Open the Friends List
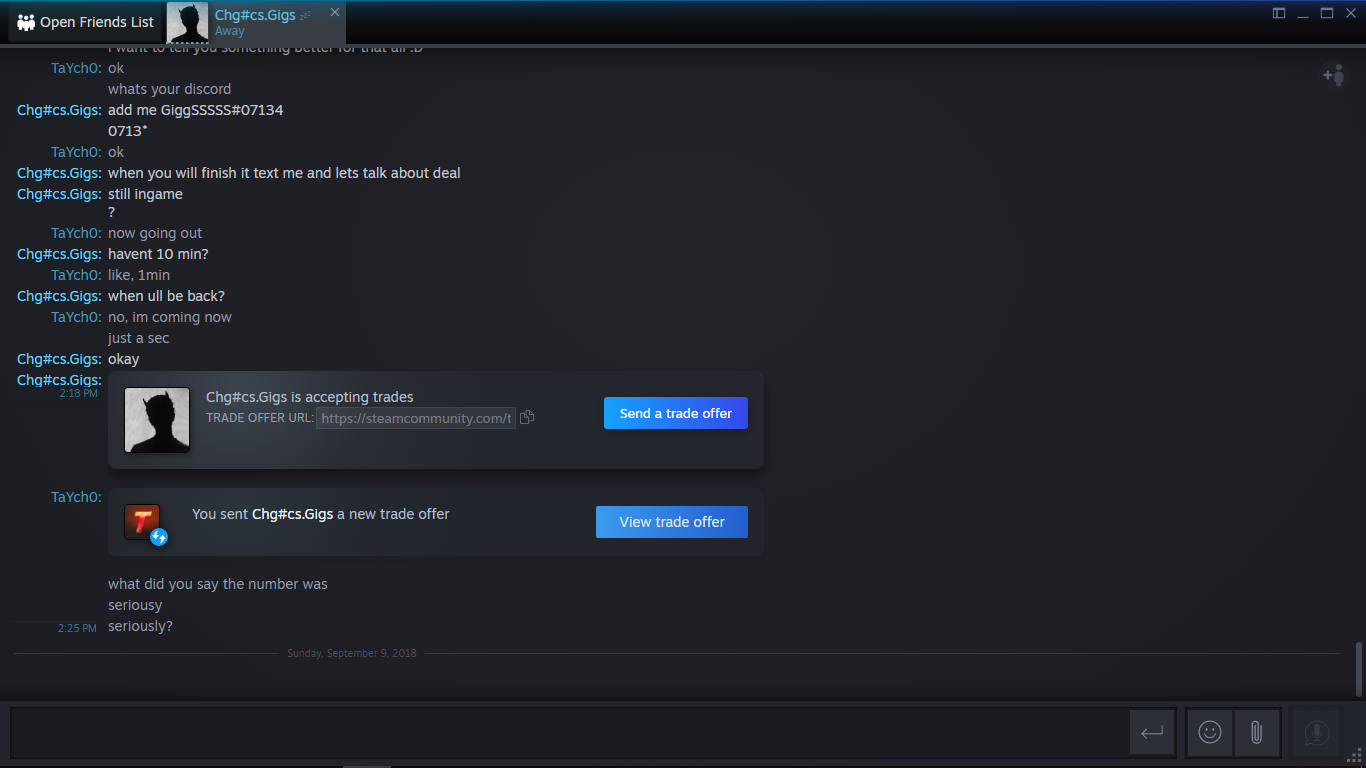The height and width of the screenshot is (768, 1366). point(85,22)
